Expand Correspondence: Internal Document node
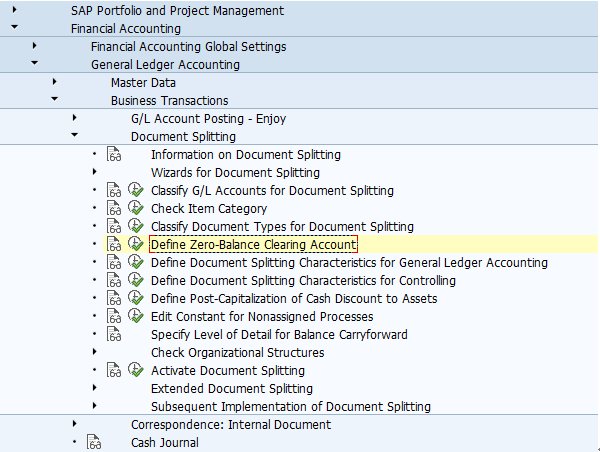Image resolution: width=600 pixels, height=452 pixels. 74,423
